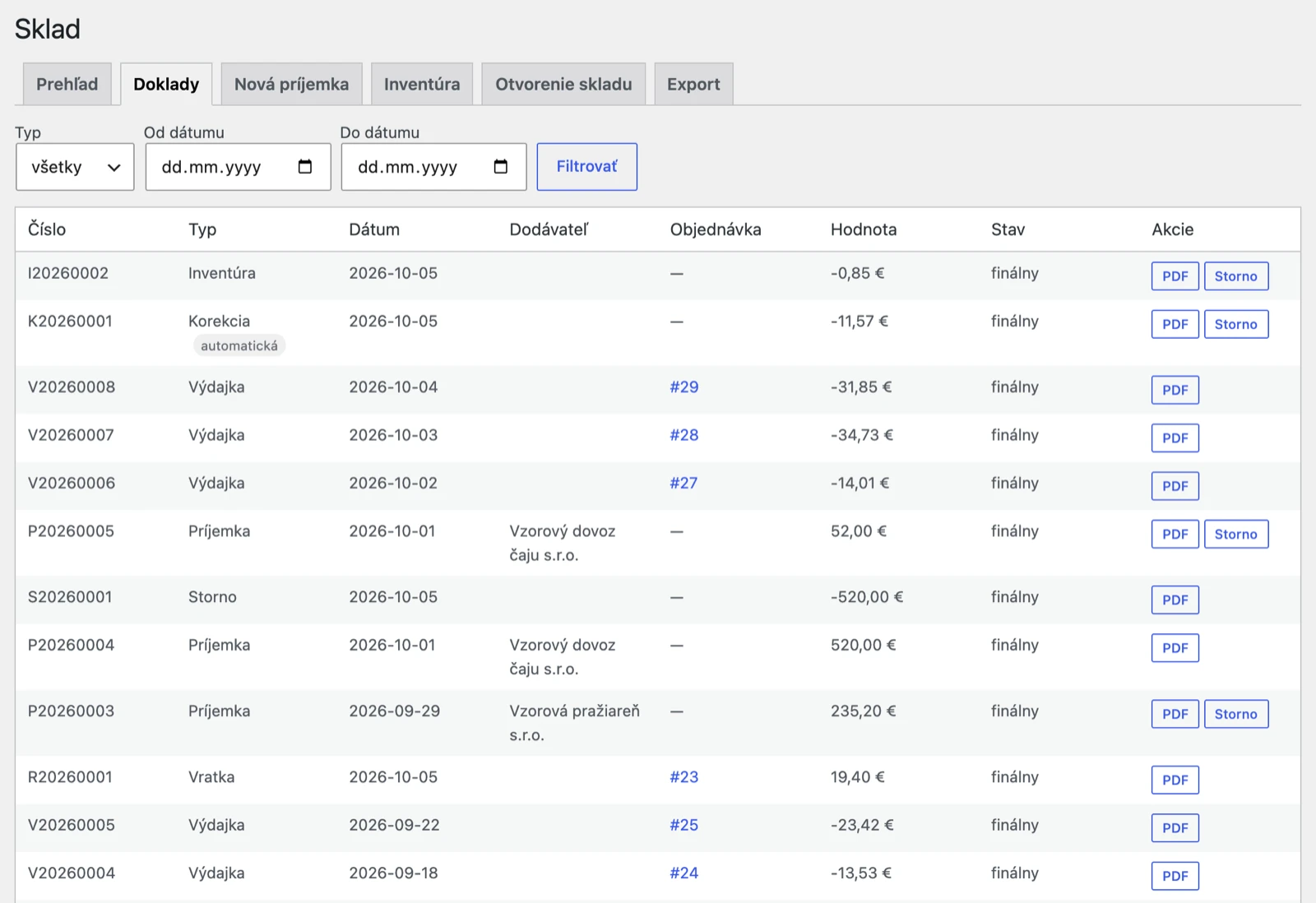Storno the P20260003 receipt
Screen dimensions: 1316x903
[x=1236, y=714]
